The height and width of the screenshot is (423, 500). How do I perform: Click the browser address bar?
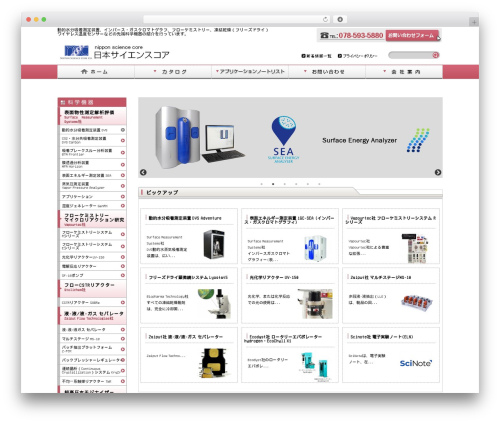[236, 19]
